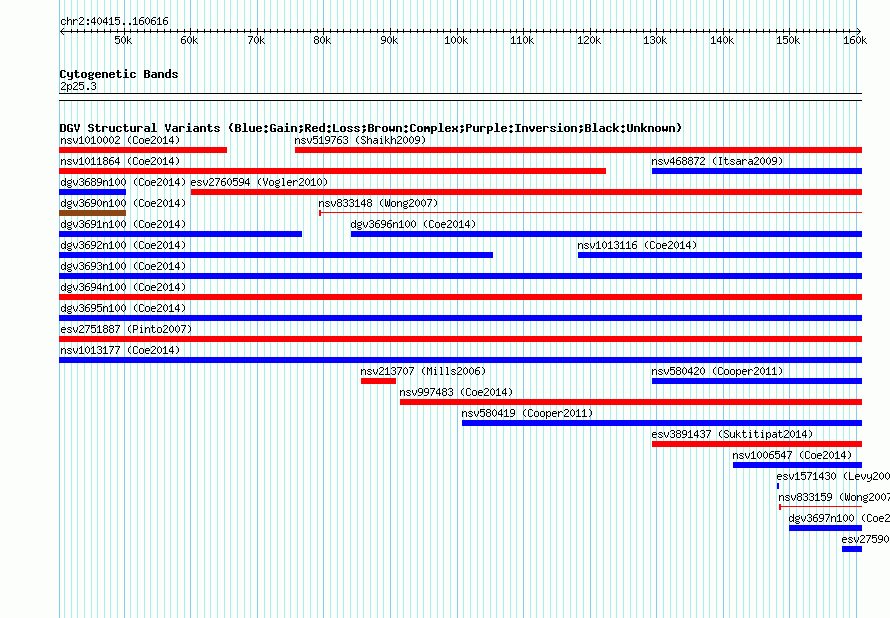Click the thin red line of nsv833148
The width and height of the screenshot is (890, 618).
click(x=591, y=213)
